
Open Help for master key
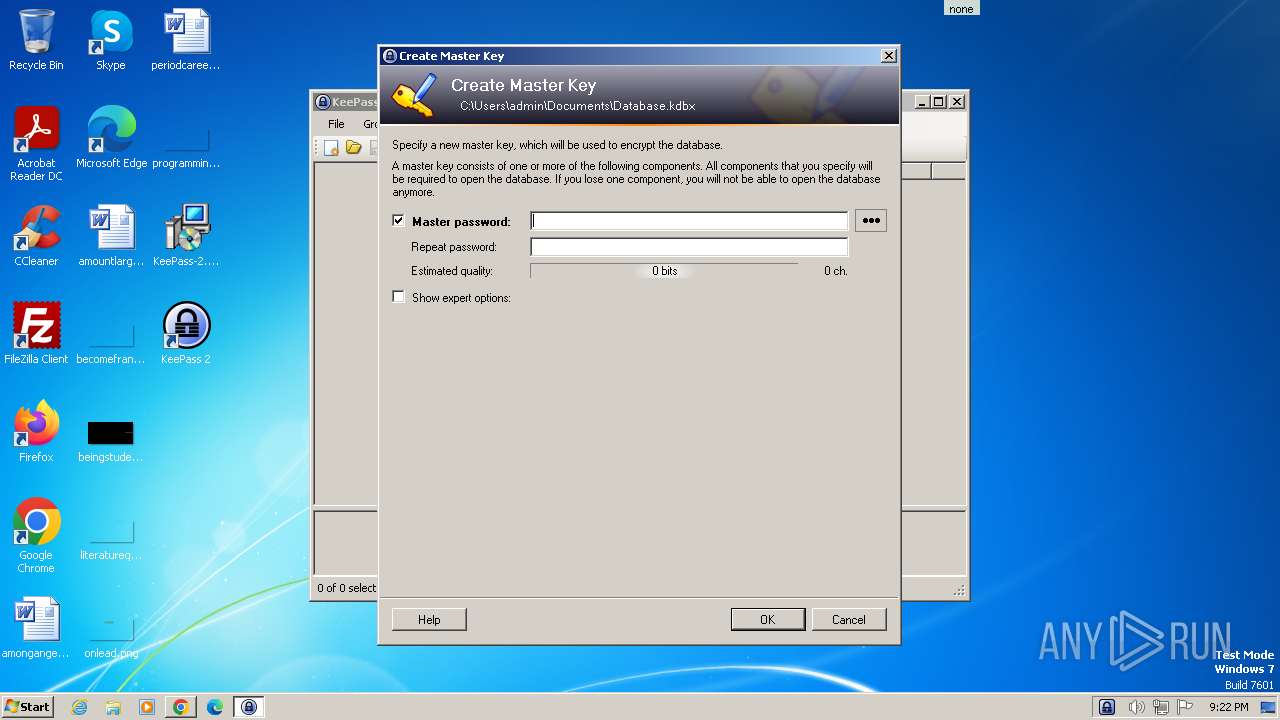(429, 620)
